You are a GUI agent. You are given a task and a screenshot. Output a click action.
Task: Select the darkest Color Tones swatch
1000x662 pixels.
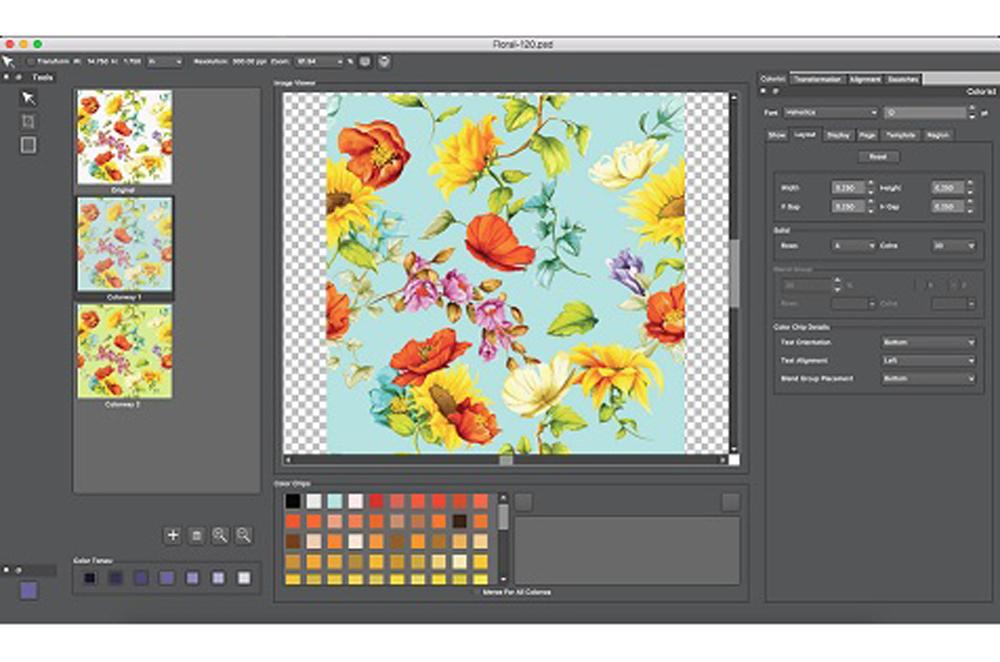click(90, 578)
